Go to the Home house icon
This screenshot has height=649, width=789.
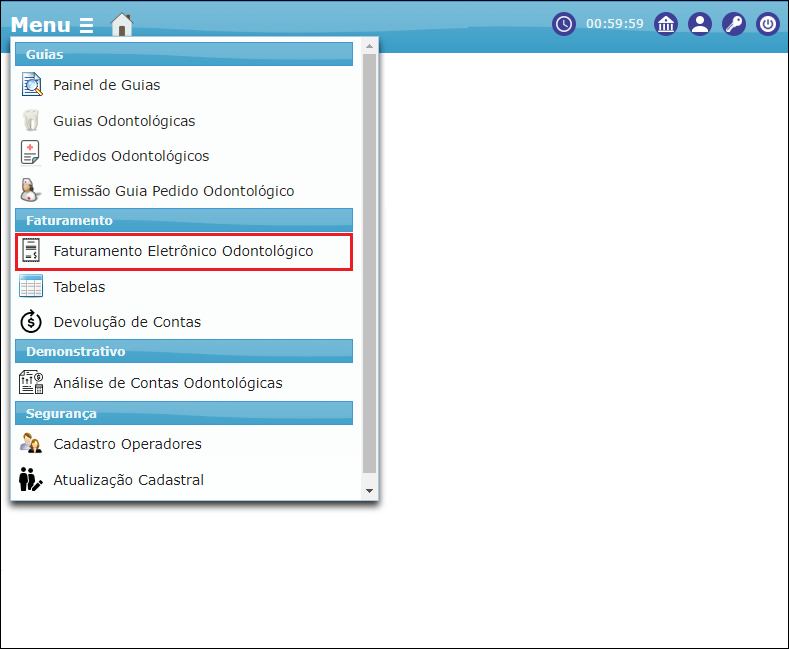coord(122,24)
